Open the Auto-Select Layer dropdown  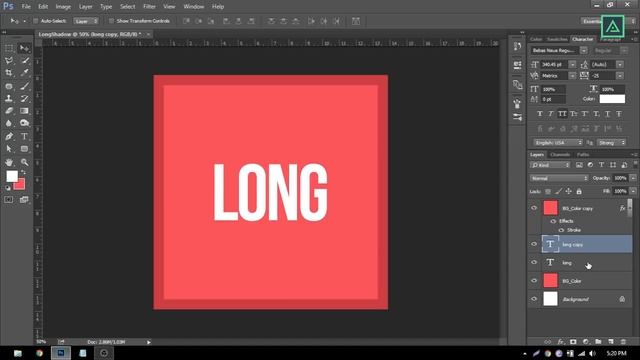(86, 21)
